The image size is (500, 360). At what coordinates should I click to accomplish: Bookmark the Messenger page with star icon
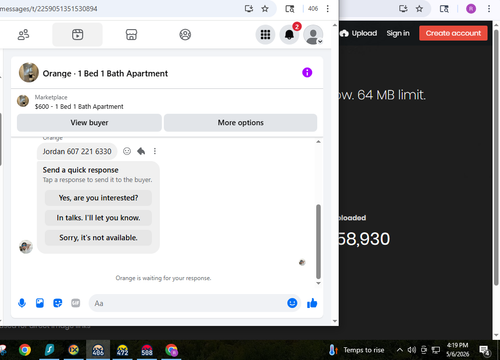[x=265, y=9]
